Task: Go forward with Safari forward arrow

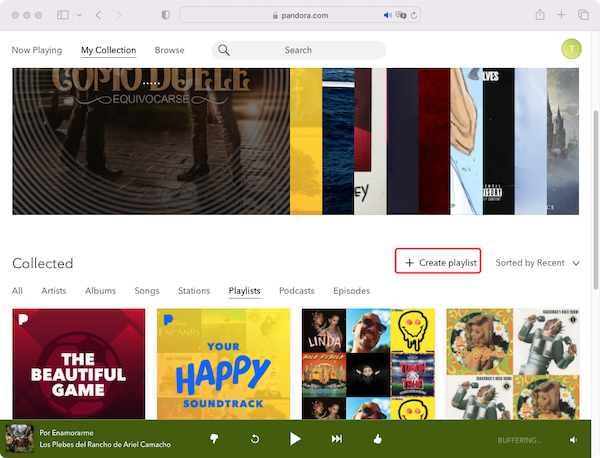Action: 119,15
